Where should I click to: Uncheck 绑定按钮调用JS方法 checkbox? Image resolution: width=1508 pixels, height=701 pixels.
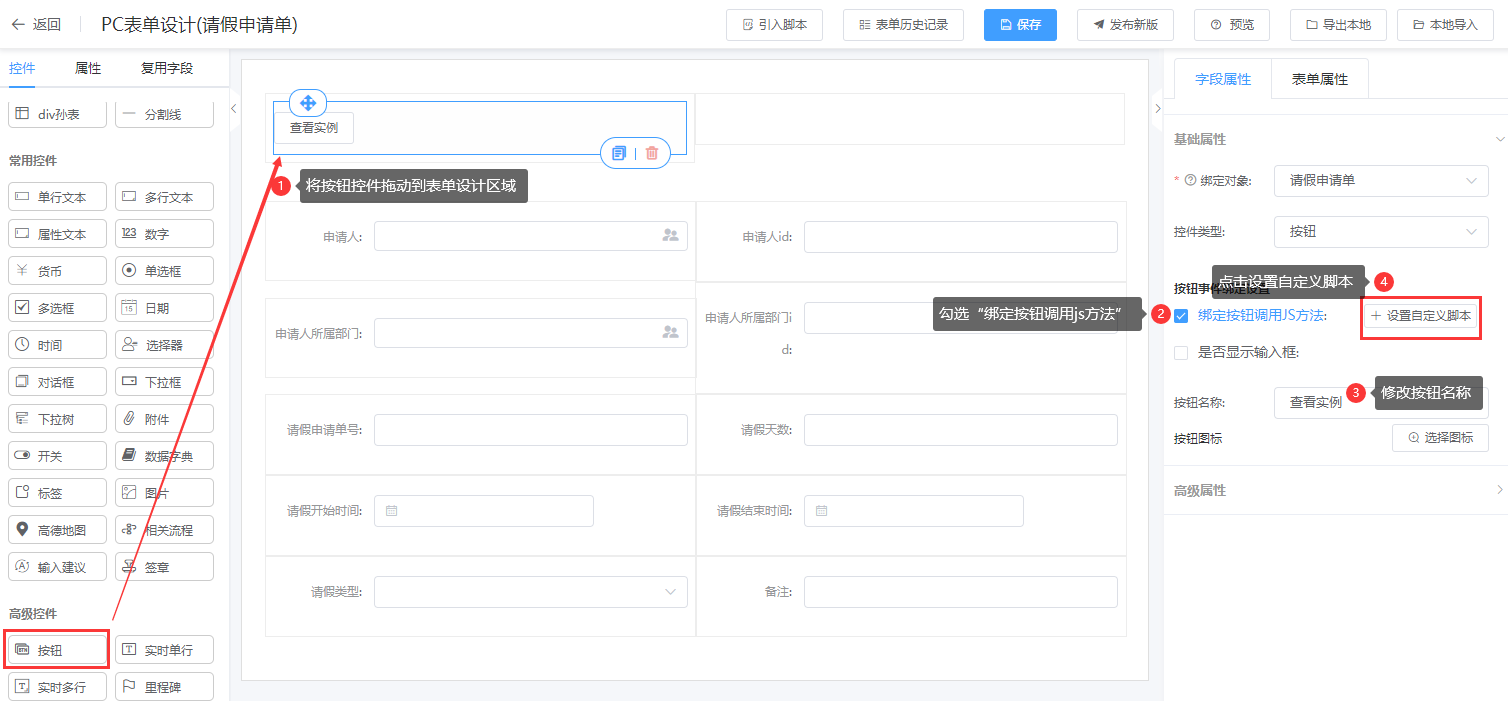click(1181, 316)
